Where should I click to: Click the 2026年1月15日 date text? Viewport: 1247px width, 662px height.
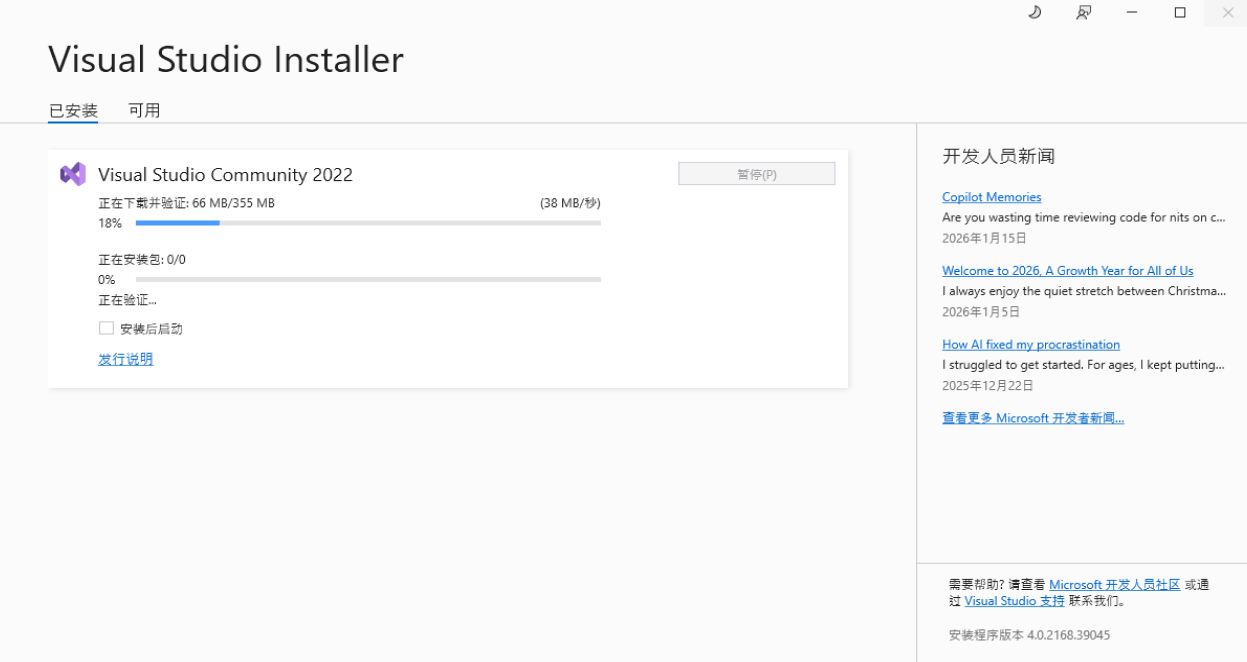pos(984,238)
